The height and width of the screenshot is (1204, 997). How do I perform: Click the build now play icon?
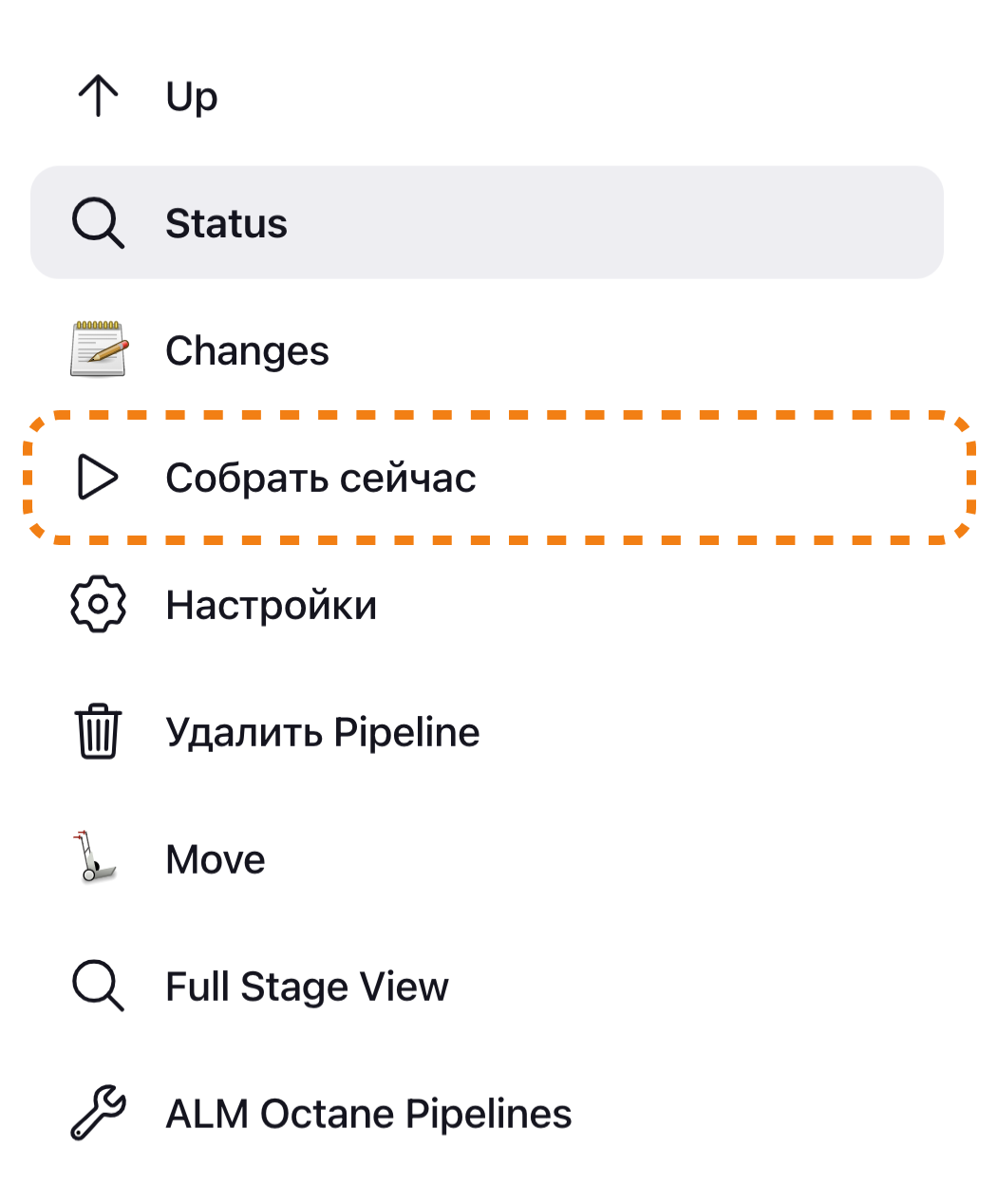tap(98, 477)
